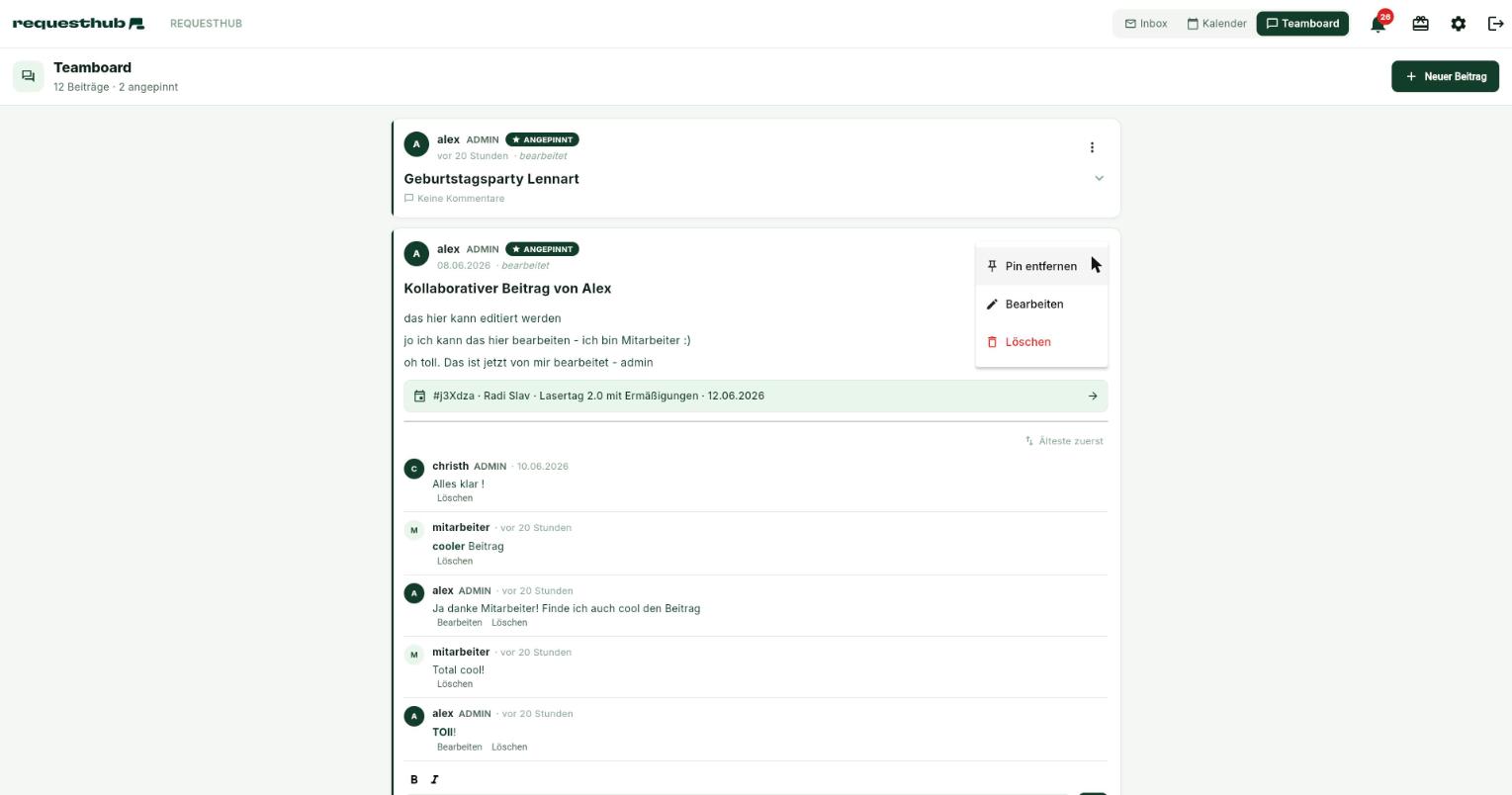This screenshot has width=1512, height=795.
Task: Click mitarbeiter avatar on 'cooler Beitrag' comment
Action: [413, 530]
